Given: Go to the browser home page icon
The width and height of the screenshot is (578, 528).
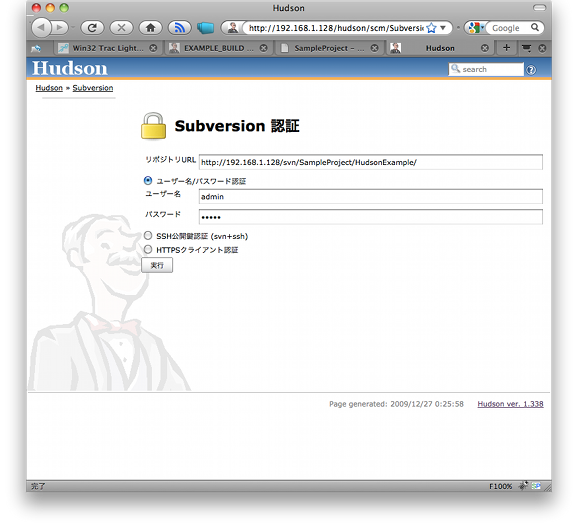Looking at the screenshot, I should pos(150,28).
